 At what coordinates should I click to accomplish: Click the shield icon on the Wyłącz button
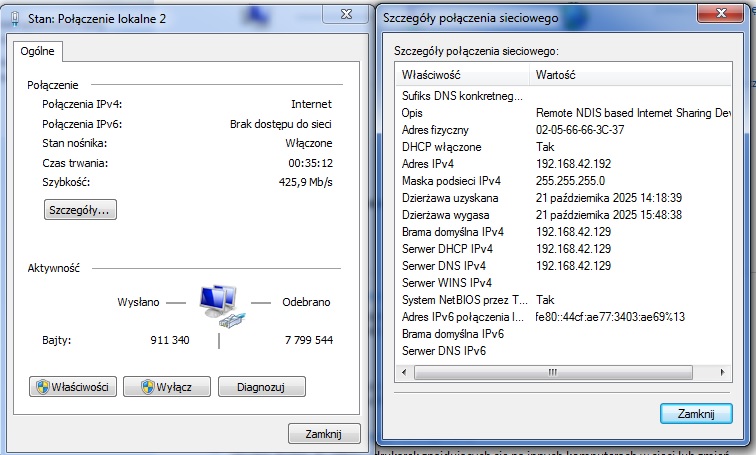pyautogui.click(x=147, y=387)
